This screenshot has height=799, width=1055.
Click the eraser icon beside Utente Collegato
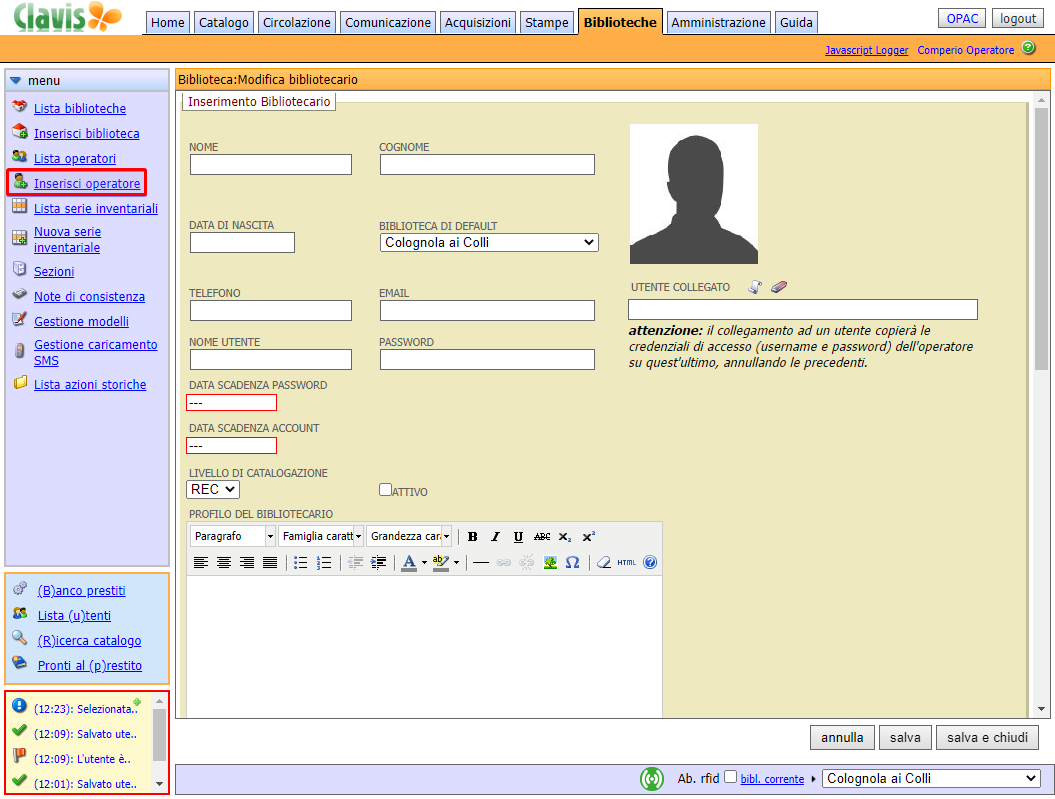tap(781, 287)
